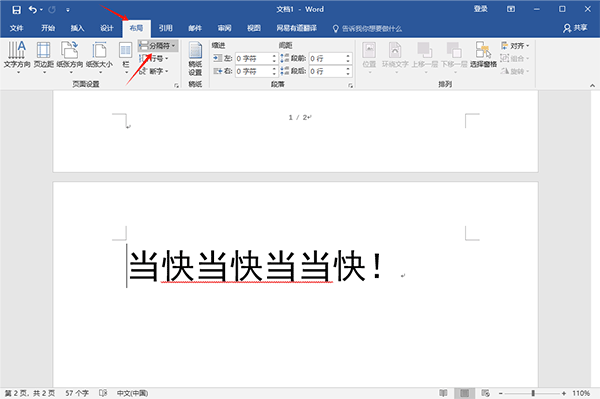Switch to the Insert (插入) tab
This screenshot has height=399, width=600.
[77, 28]
